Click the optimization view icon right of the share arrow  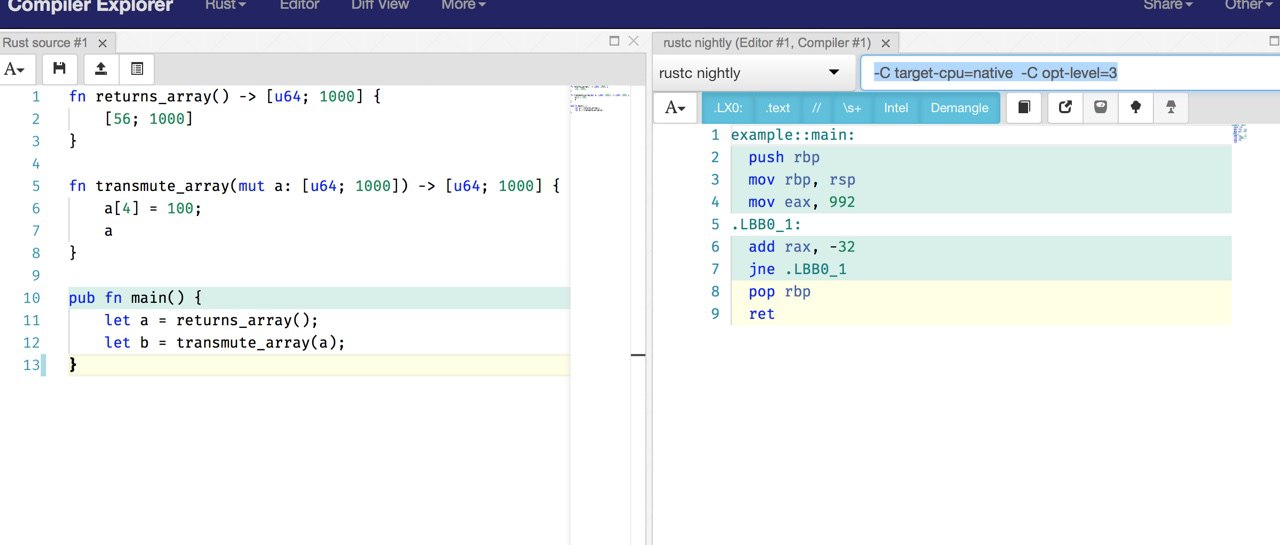coord(1100,108)
